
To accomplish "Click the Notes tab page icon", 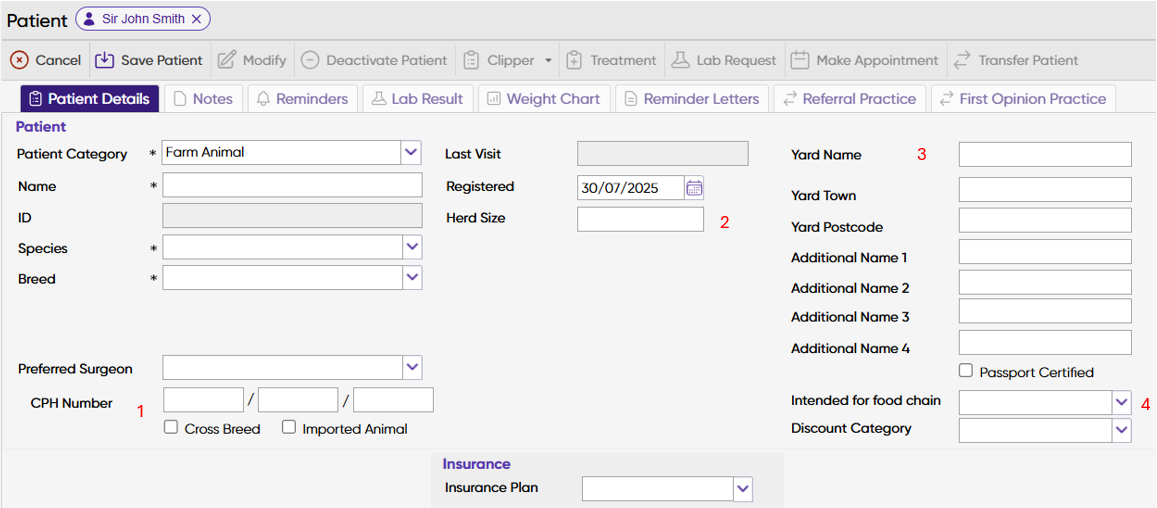I will (180, 99).
